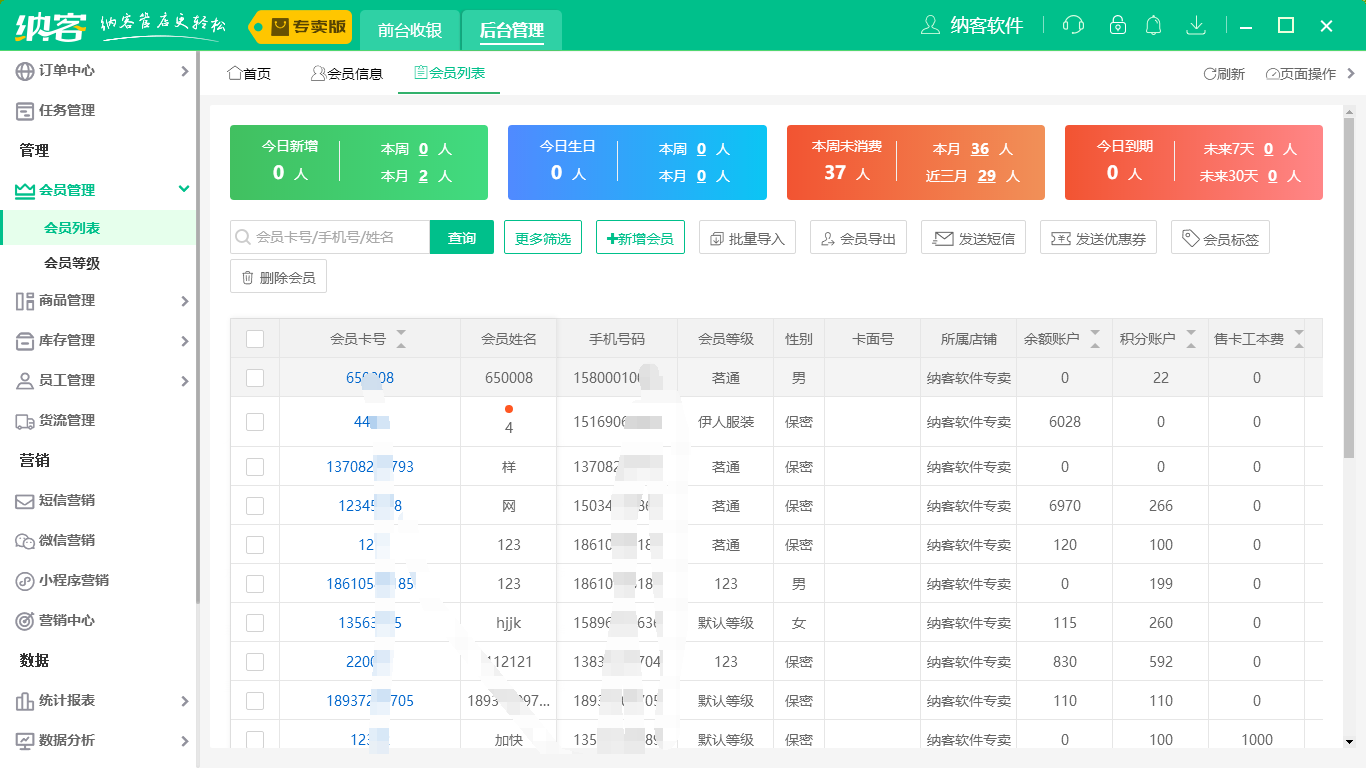This screenshot has height=768, width=1366.
Task: Sort by 会员卡号 column arrow
Action: (x=401, y=340)
